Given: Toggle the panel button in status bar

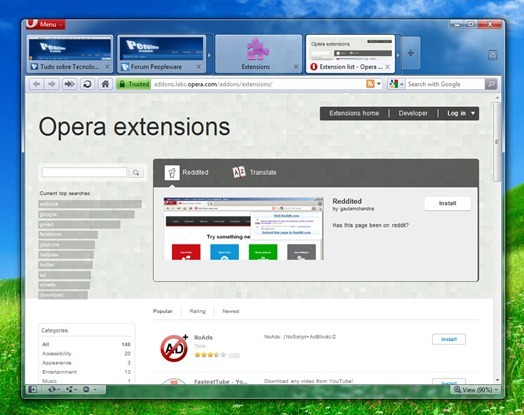Looking at the screenshot, I should 32,389.
